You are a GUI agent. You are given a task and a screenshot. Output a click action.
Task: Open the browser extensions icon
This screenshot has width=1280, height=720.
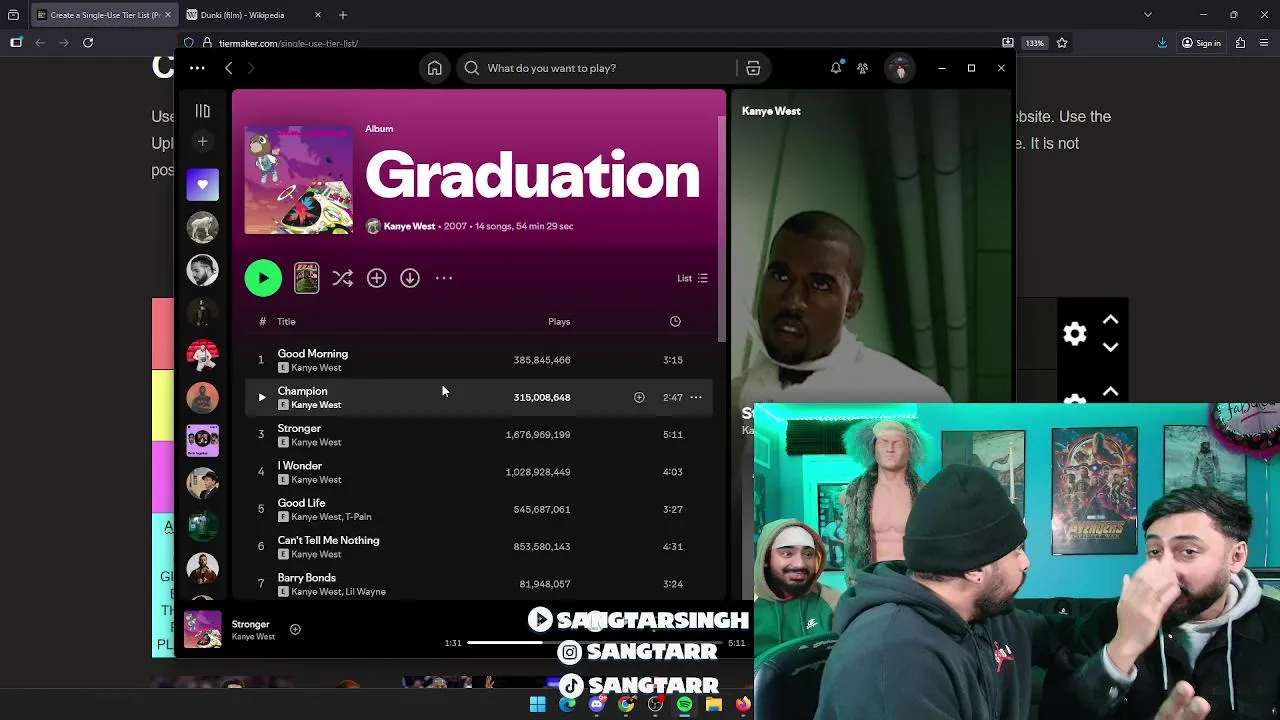click(x=1240, y=43)
